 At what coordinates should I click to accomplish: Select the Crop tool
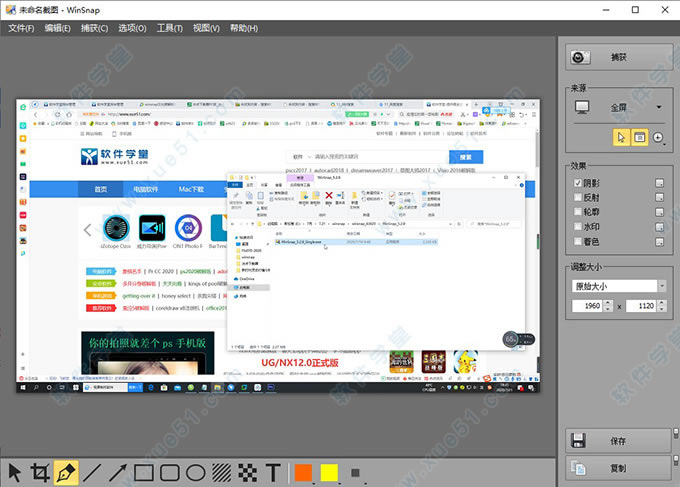click(40, 473)
